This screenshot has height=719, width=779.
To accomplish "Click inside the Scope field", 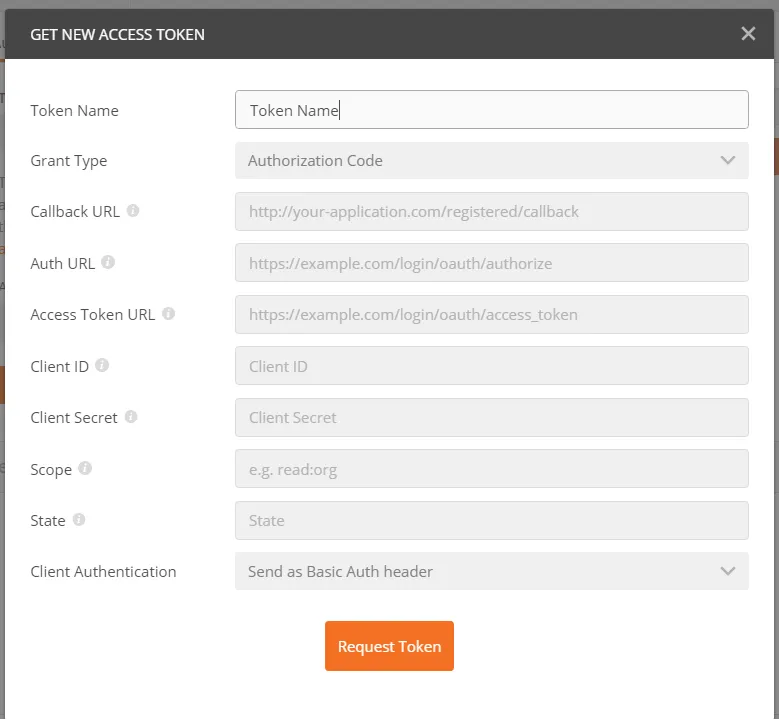I will (x=491, y=469).
